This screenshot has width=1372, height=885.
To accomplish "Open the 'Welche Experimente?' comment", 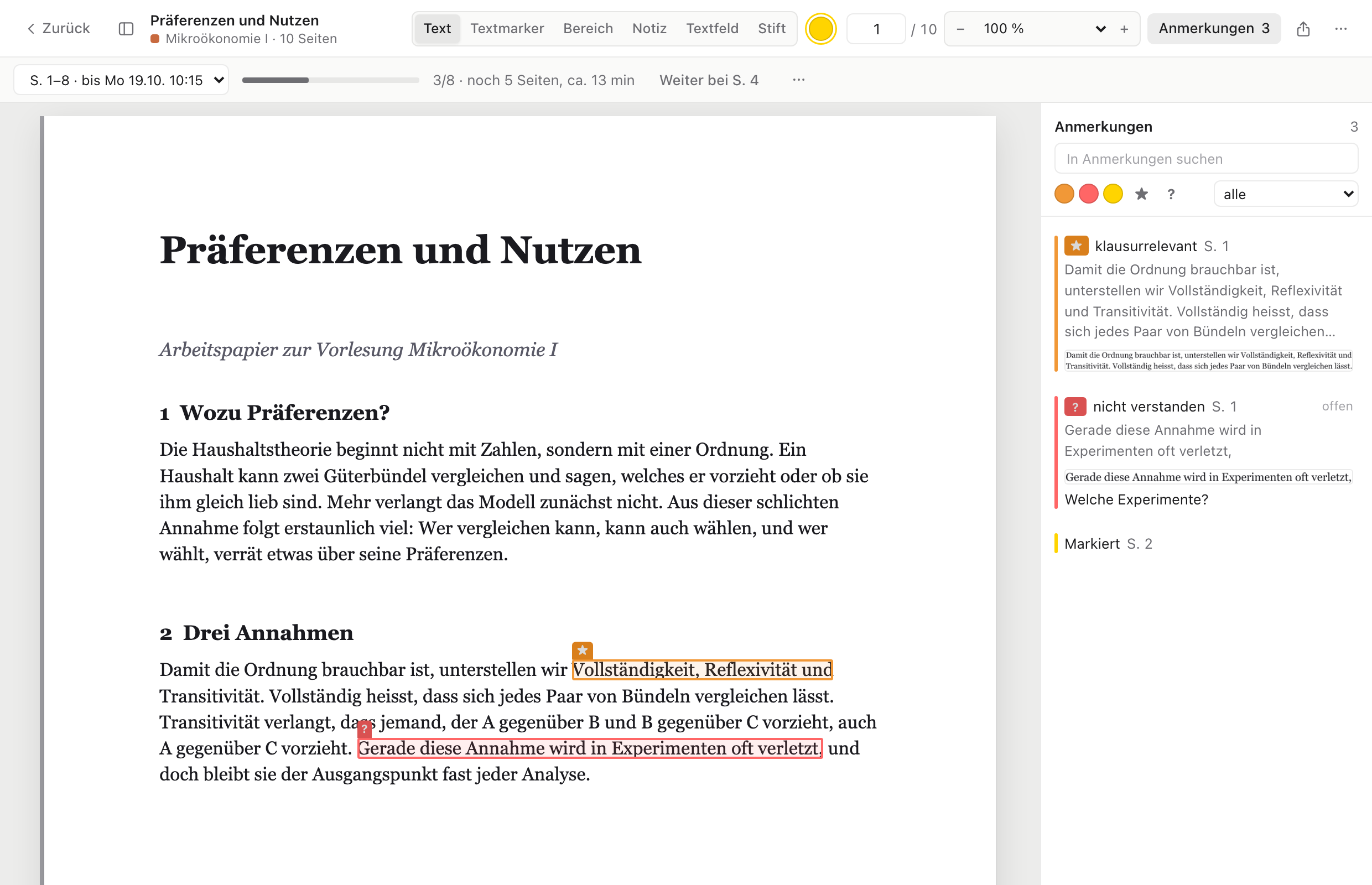I will [x=1136, y=499].
